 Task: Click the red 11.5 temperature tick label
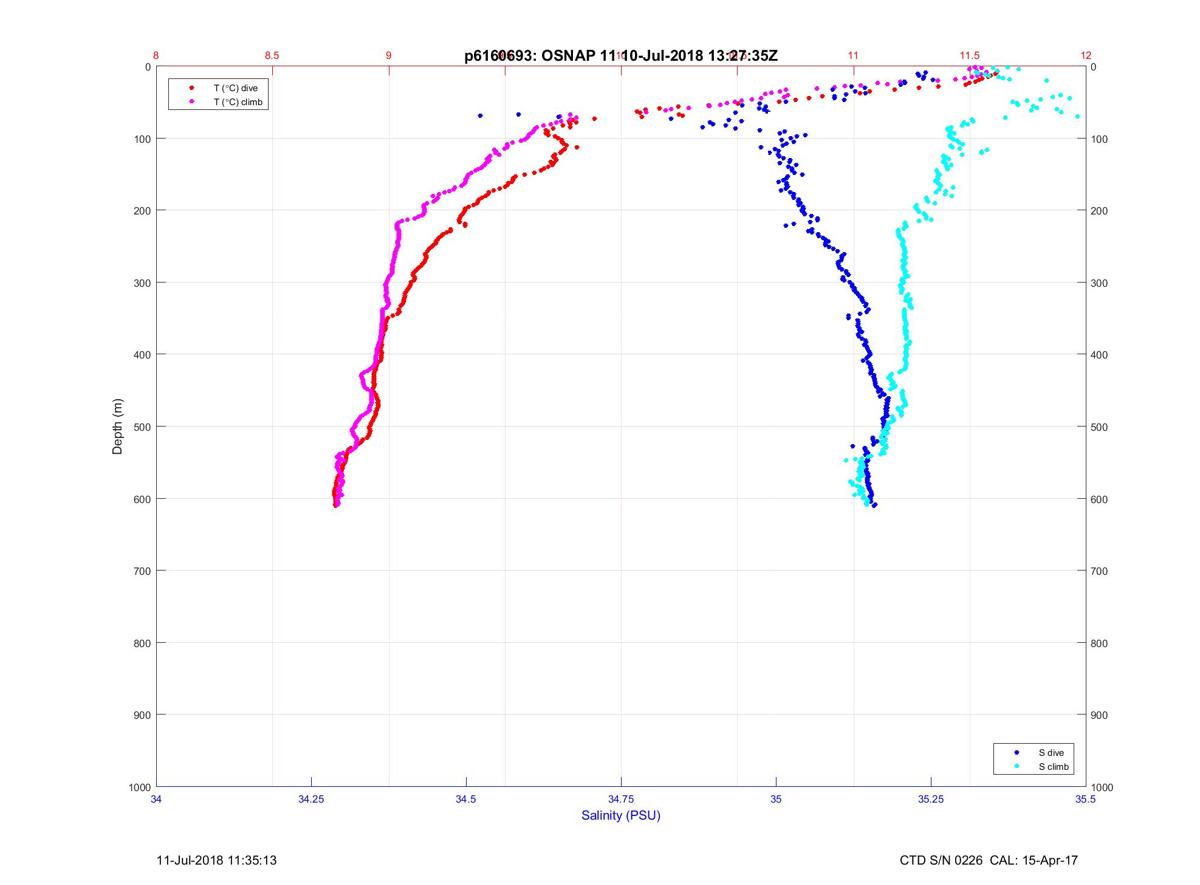coord(969,56)
